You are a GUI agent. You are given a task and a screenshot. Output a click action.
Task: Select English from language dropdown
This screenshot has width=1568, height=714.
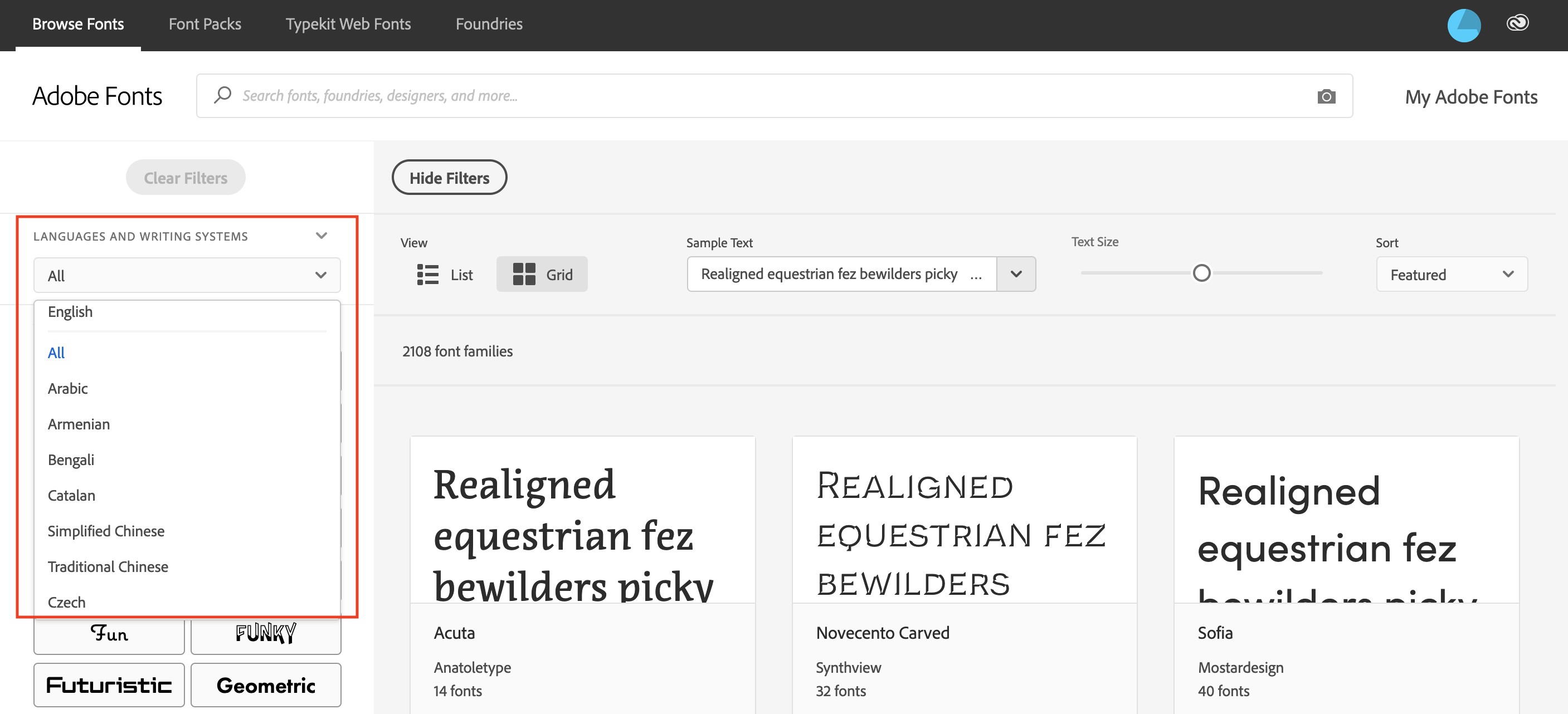pyautogui.click(x=70, y=312)
